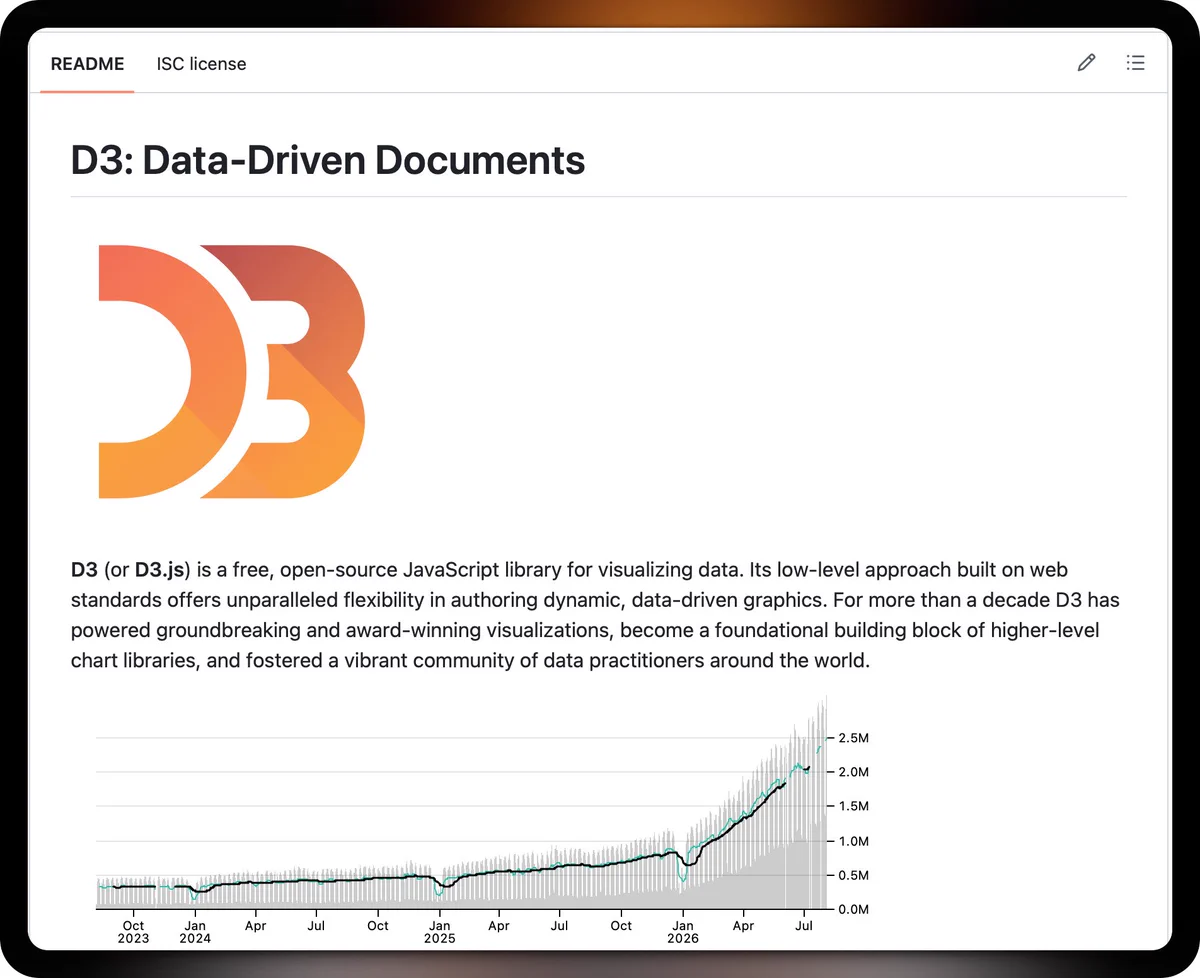Screen dimensions: 1200x978
Task: Click the 0.5M axis label
Action: coord(853,875)
